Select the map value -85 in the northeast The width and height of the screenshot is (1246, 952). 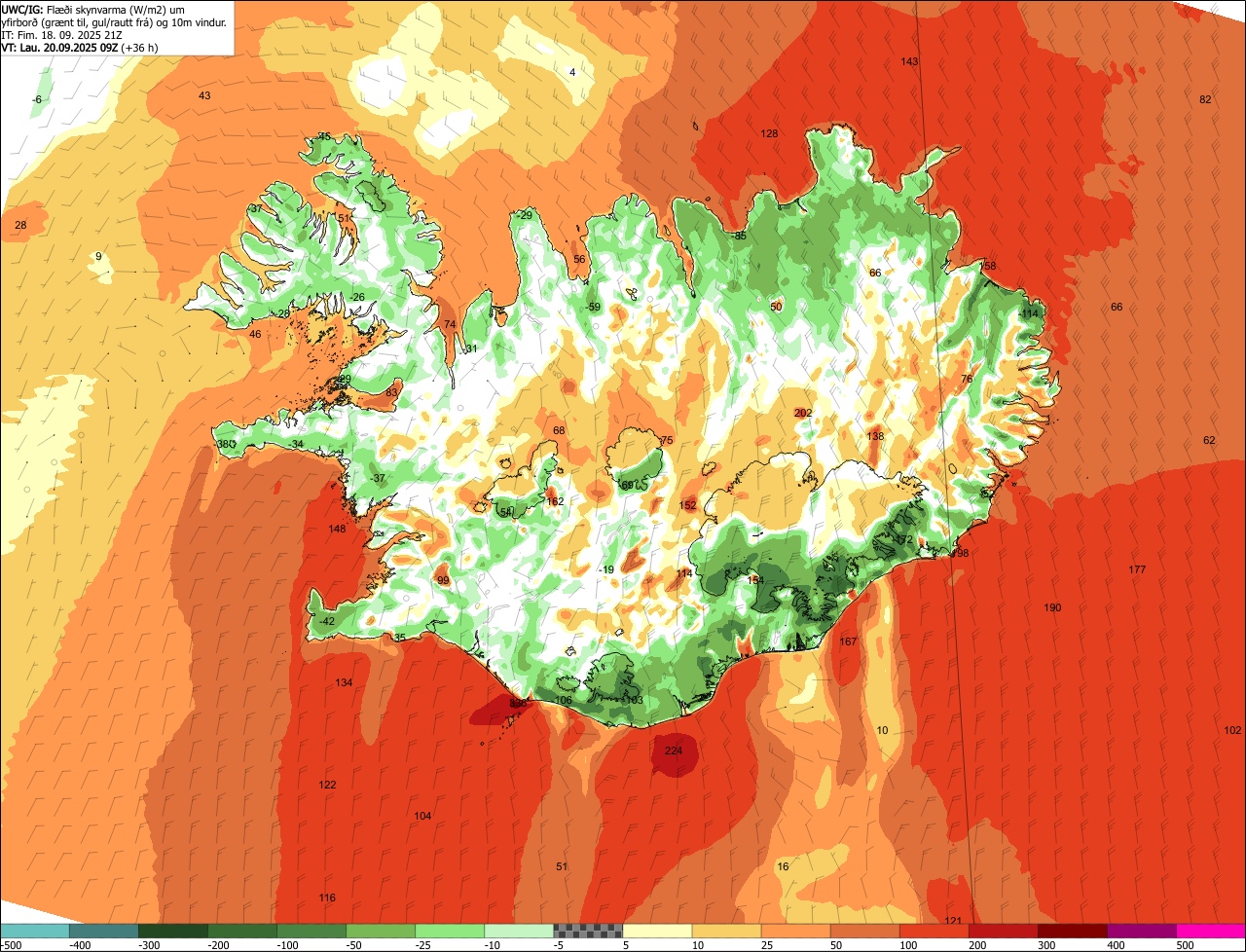tap(740, 236)
